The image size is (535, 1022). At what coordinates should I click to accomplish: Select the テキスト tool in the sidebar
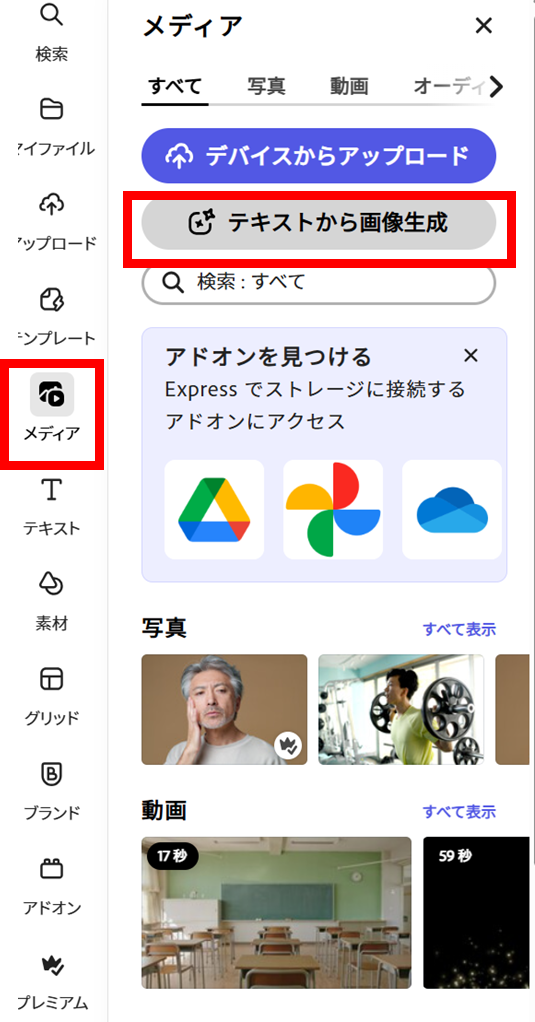51,506
